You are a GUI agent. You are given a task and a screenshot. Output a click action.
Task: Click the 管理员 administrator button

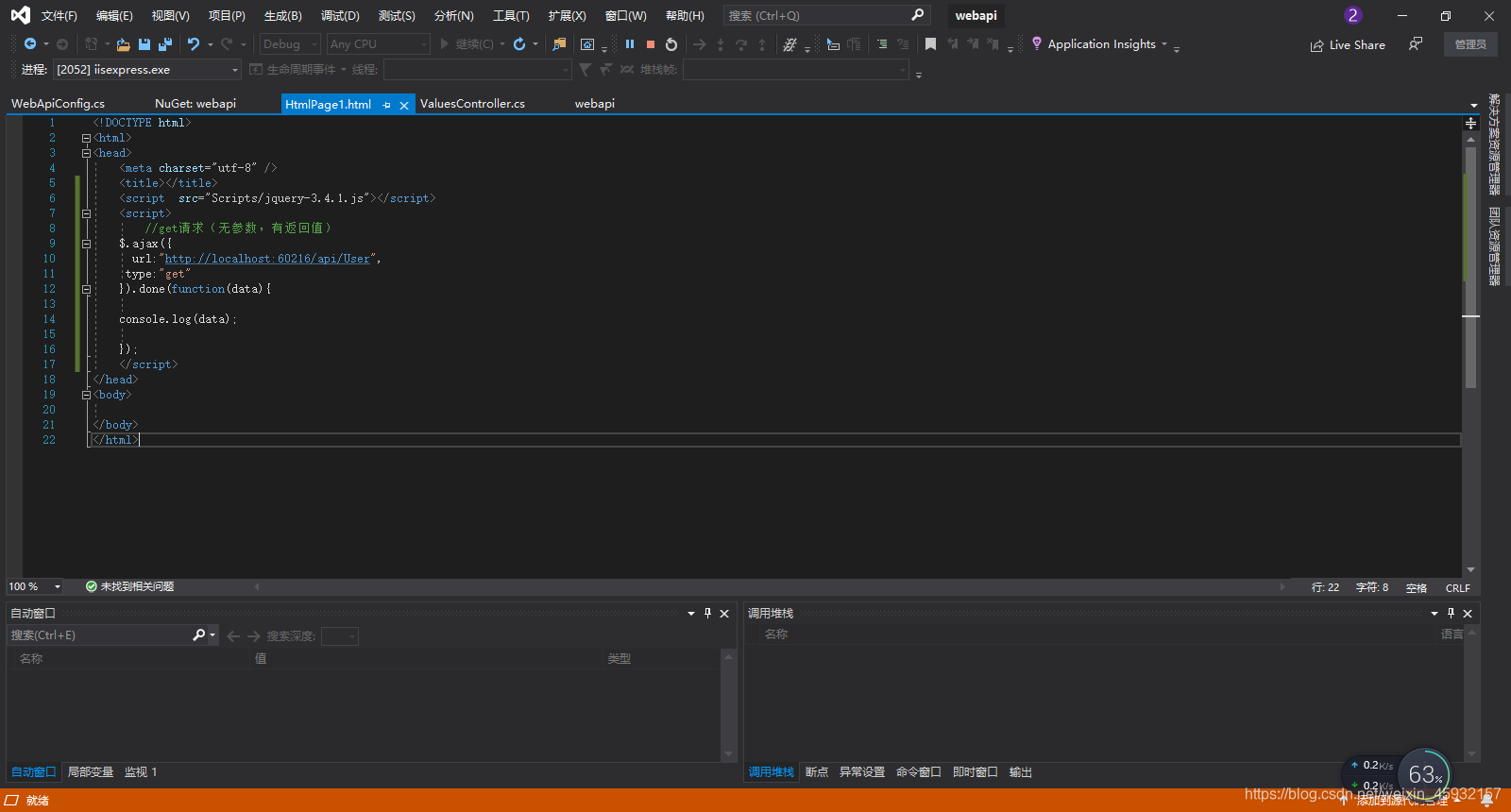1470,44
